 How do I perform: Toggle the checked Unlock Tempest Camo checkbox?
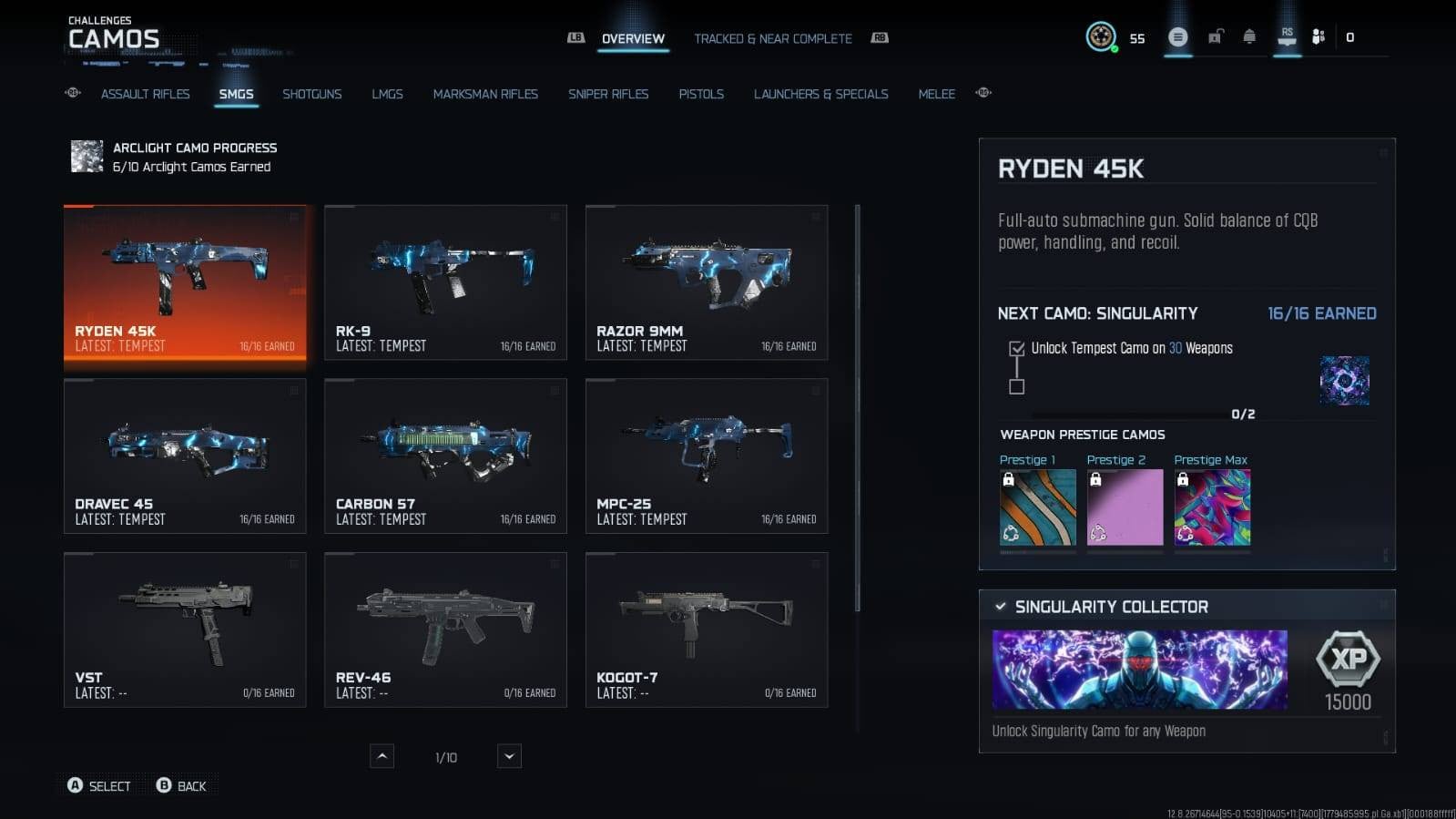[x=1017, y=348]
